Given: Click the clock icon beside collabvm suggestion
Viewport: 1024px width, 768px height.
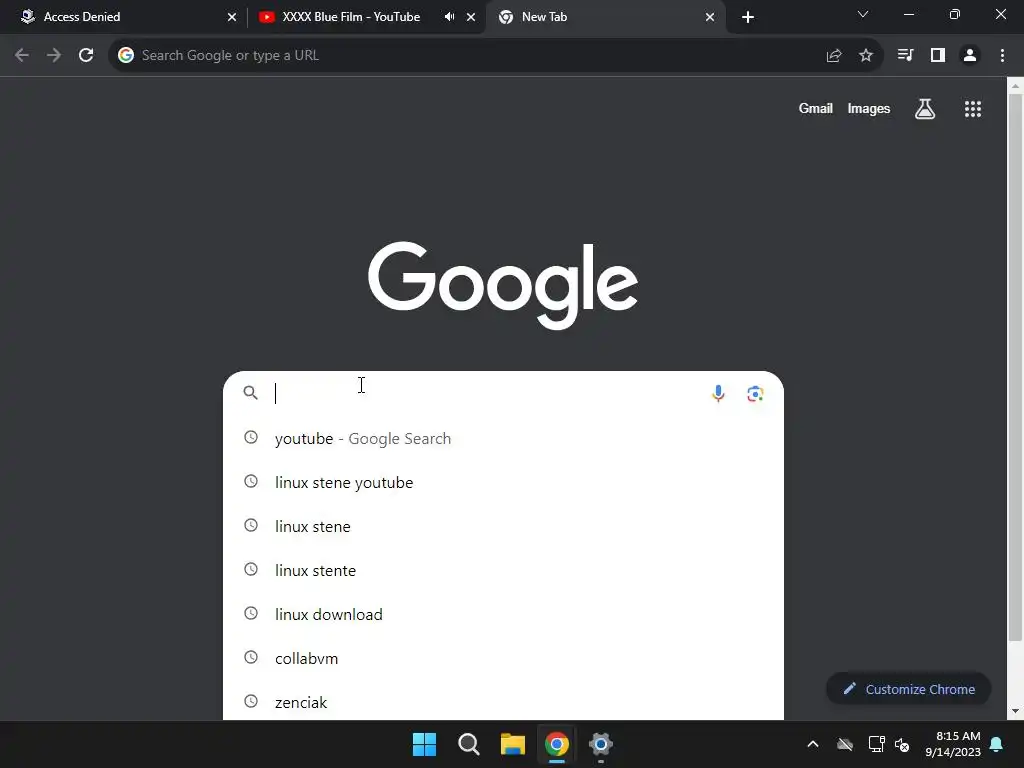Looking at the screenshot, I should pyautogui.click(x=251, y=657).
